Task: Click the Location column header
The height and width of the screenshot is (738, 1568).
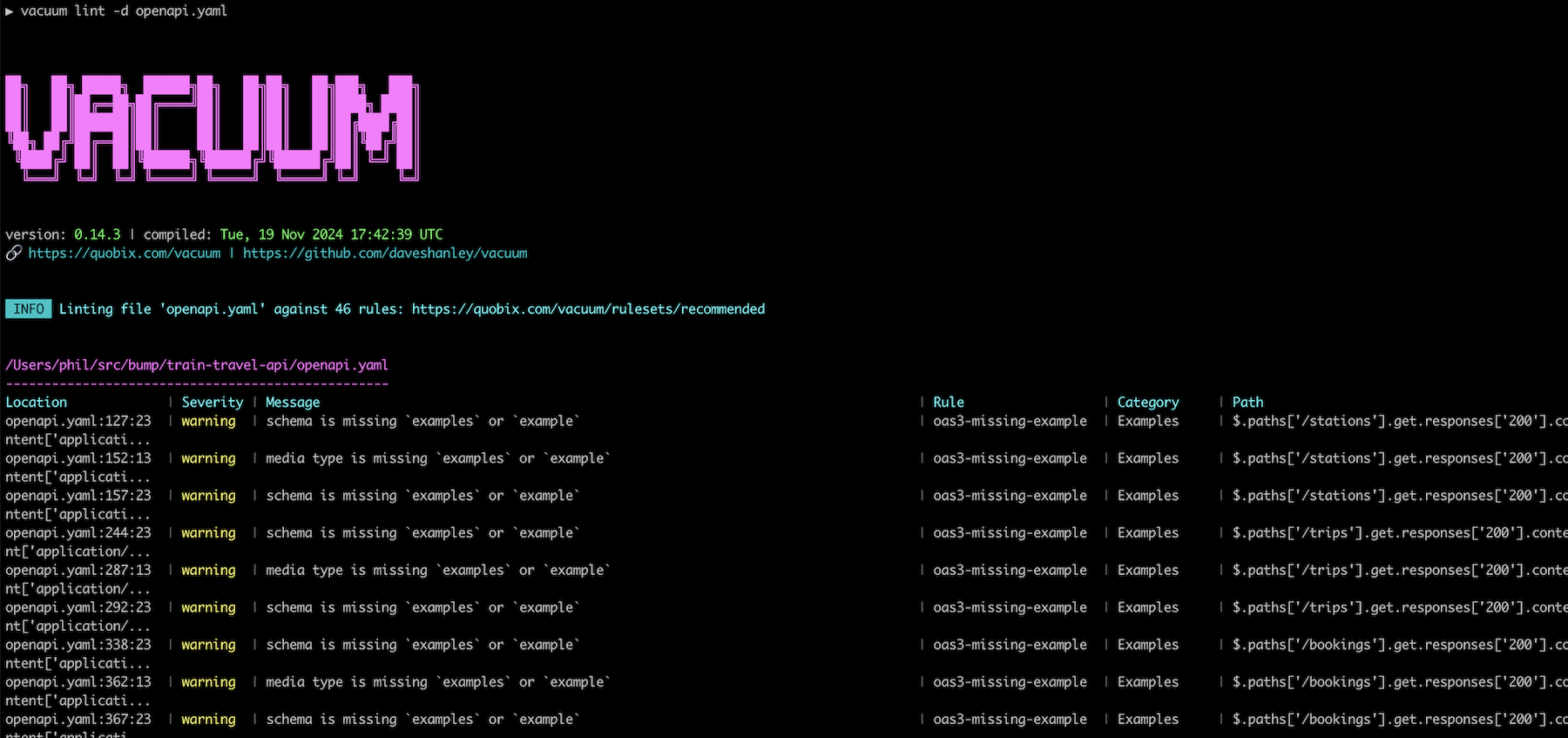Action: pos(37,403)
